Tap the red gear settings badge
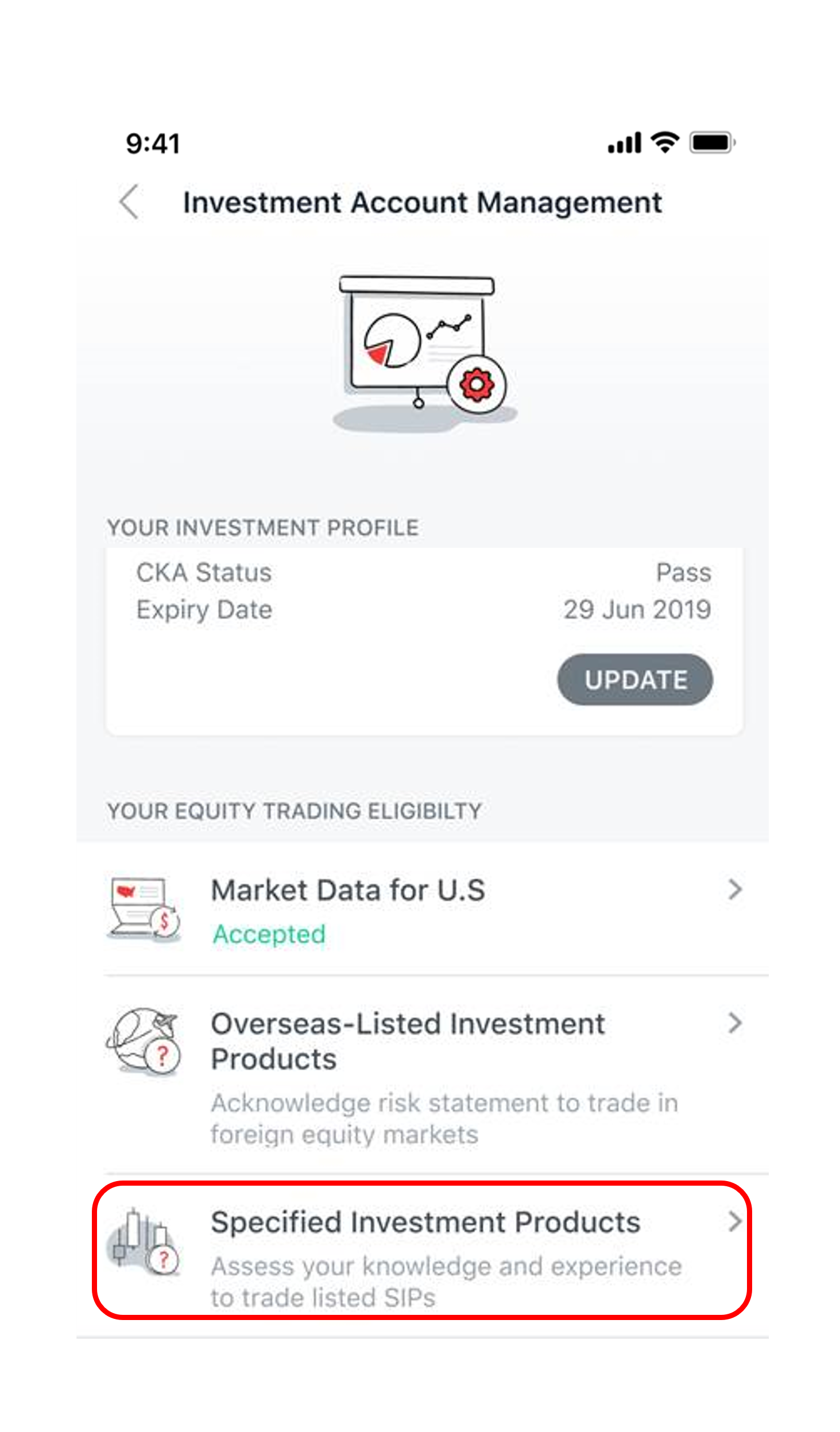Screen dimensions: 840x1432 [x=476, y=384]
